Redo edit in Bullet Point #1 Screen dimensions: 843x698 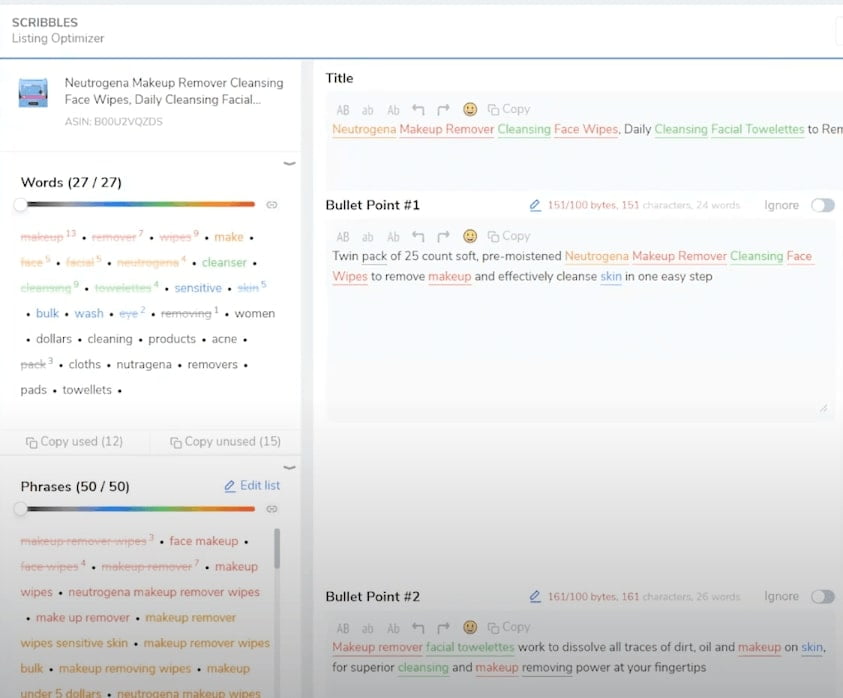coord(443,237)
